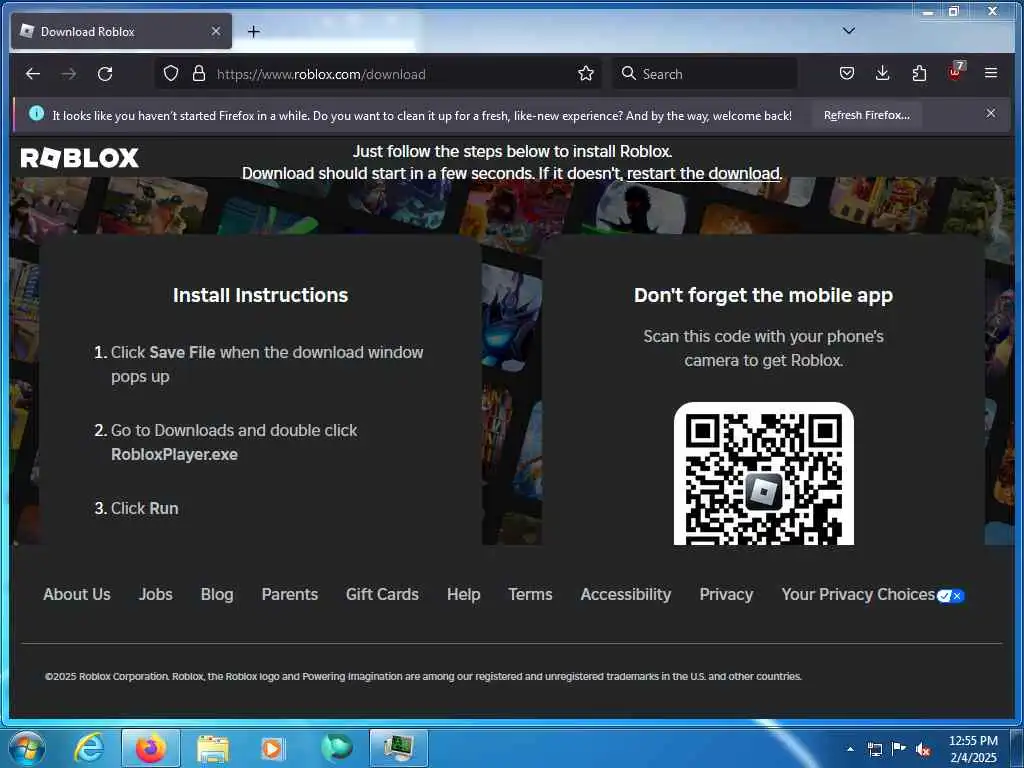Launch Internet Explorer from the taskbar
This screenshot has height=768, width=1024.
(89, 748)
